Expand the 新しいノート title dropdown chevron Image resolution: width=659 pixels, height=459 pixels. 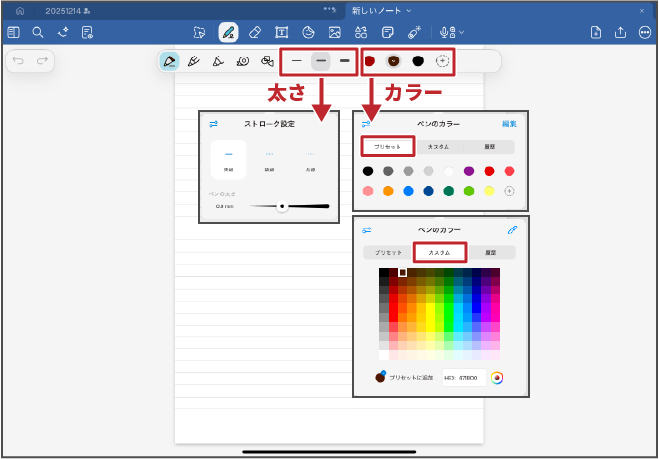tap(409, 11)
